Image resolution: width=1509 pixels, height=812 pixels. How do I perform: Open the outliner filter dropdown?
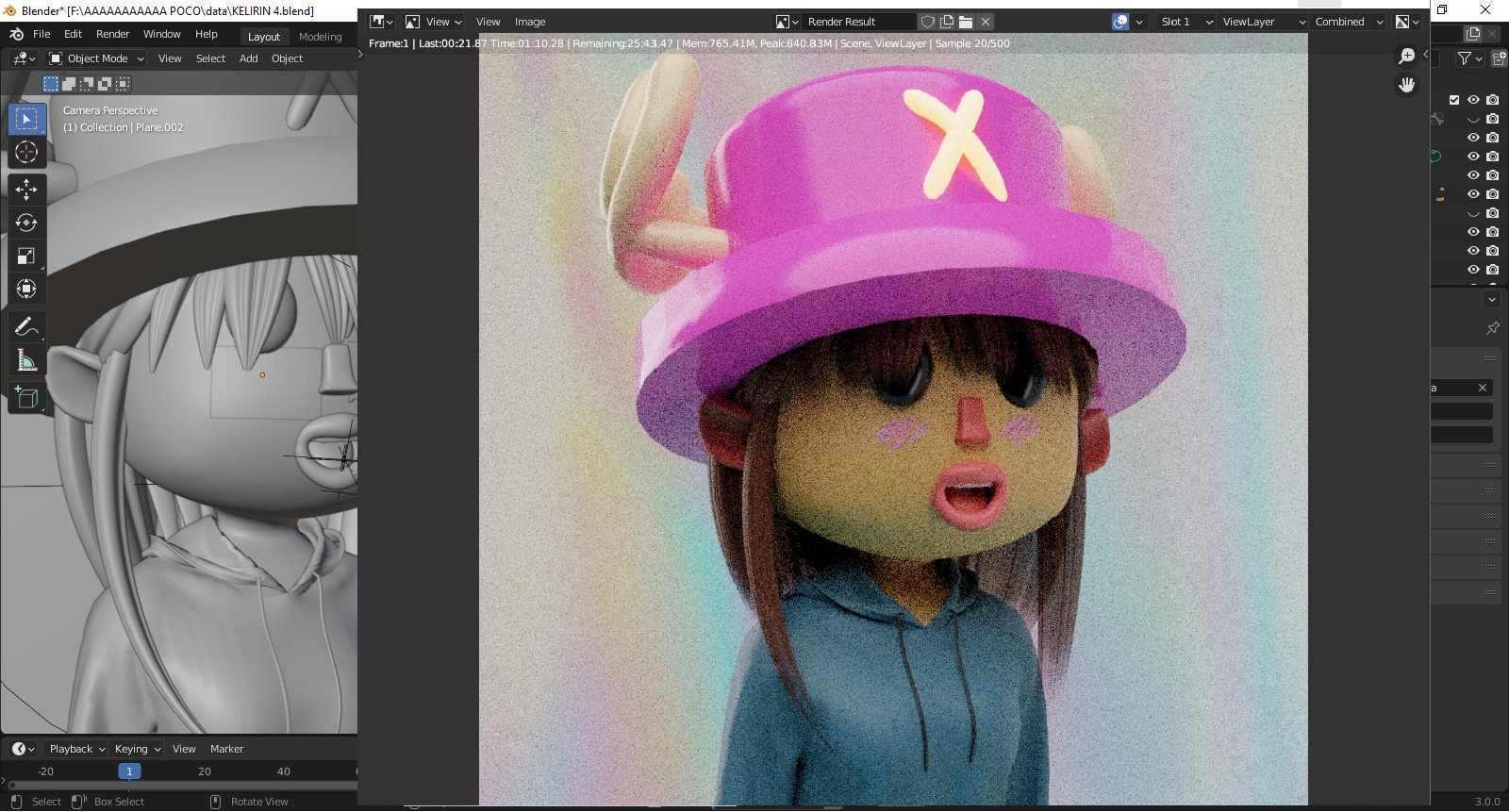(1469, 58)
